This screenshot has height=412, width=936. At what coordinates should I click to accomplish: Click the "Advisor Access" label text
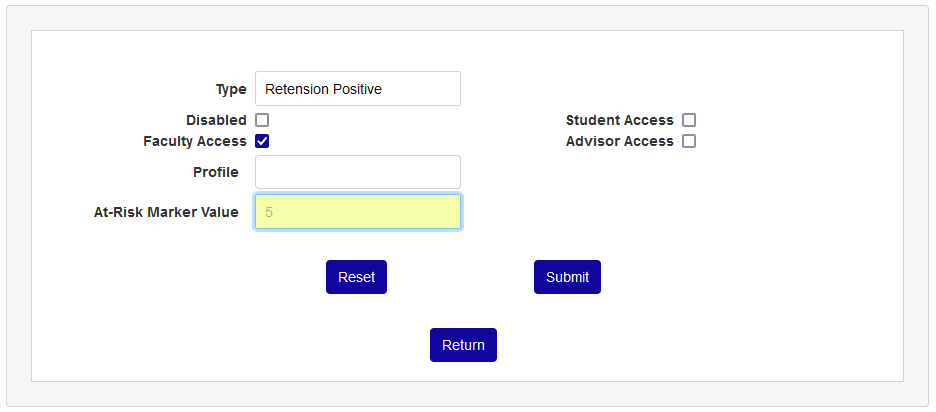point(620,141)
